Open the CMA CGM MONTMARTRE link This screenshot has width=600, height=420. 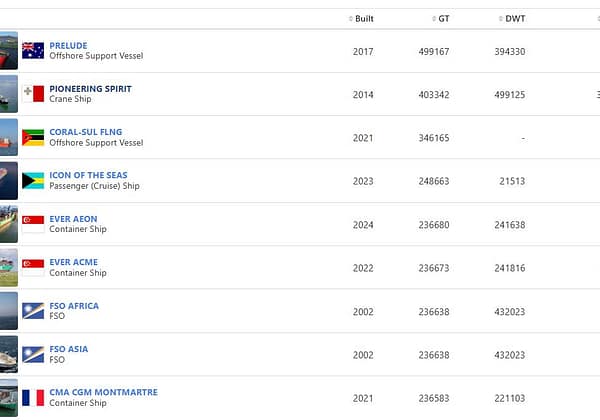tap(103, 392)
